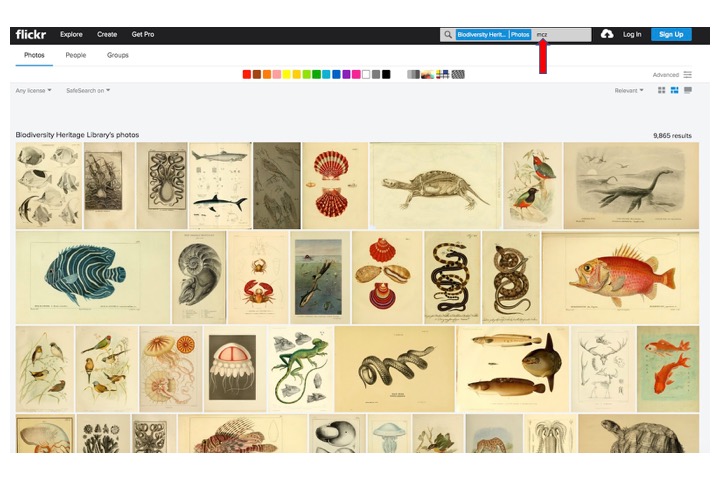Filter by pink-salmon color swatch
This screenshot has width=720, height=480.
pyautogui.click(x=276, y=74)
